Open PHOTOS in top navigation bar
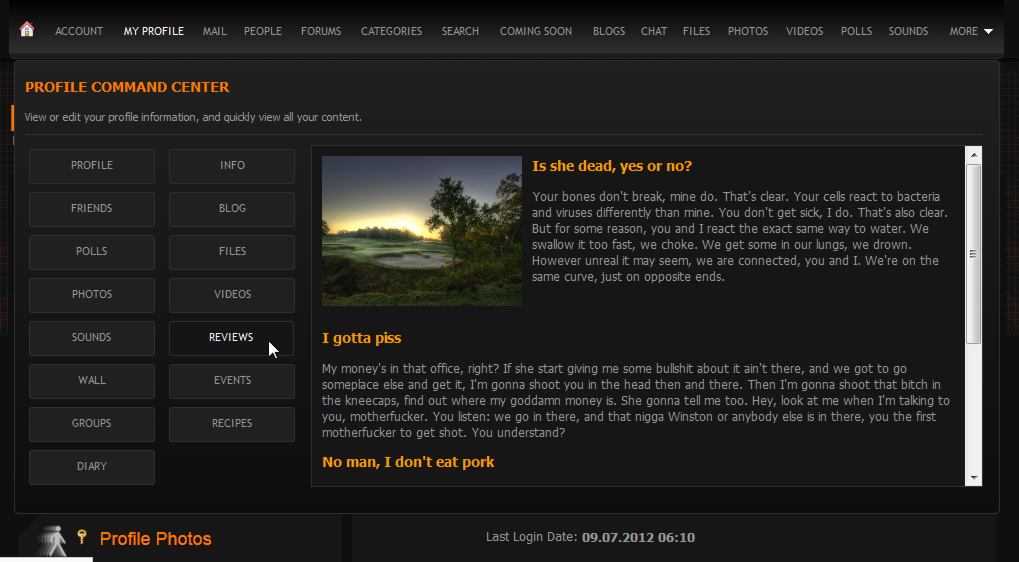The image size is (1019, 562). [x=747, y=31]
